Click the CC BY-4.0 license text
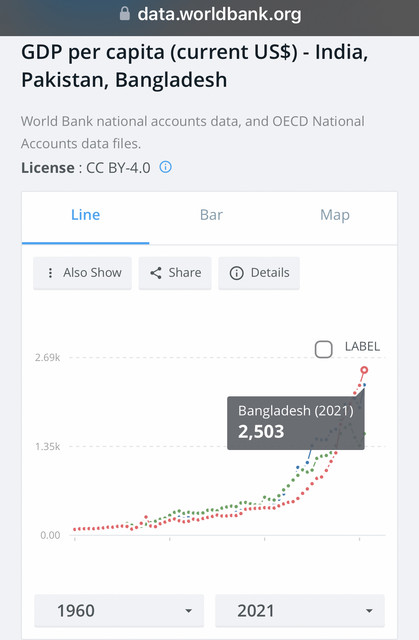Image resolution: width=419 pixels, height=640 pixels. tap(118, 168)
